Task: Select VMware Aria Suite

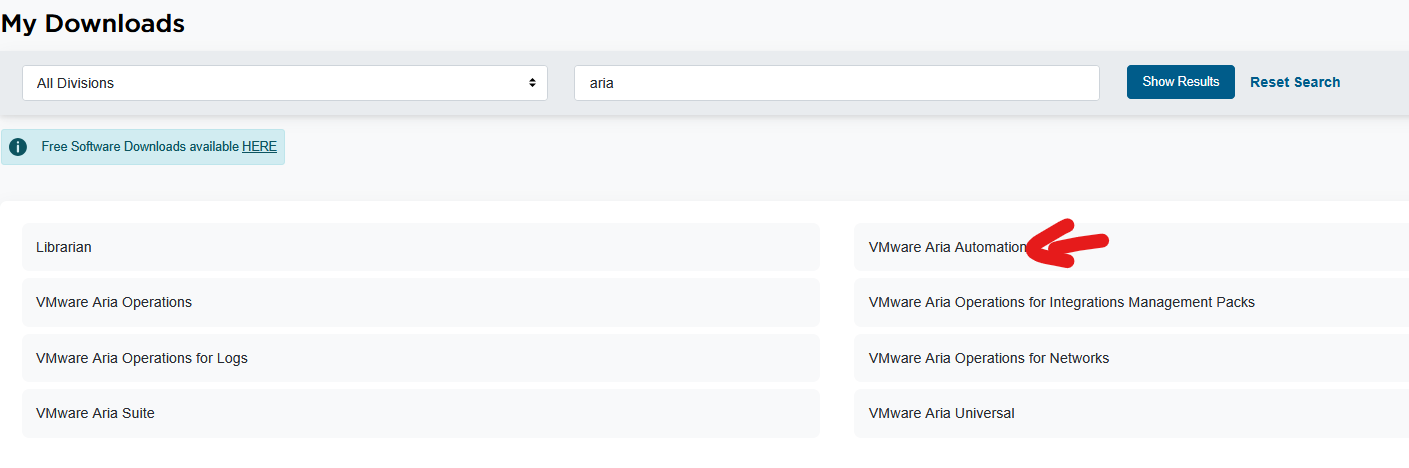Action: click(421, 413)
